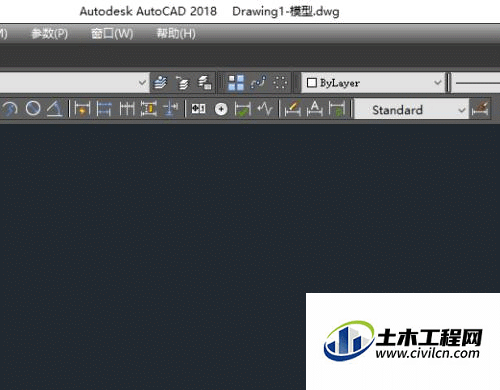Screen dimensions: 500x390
Task: Open Dimension Style manager brush icon
Action: coord(480,109)
